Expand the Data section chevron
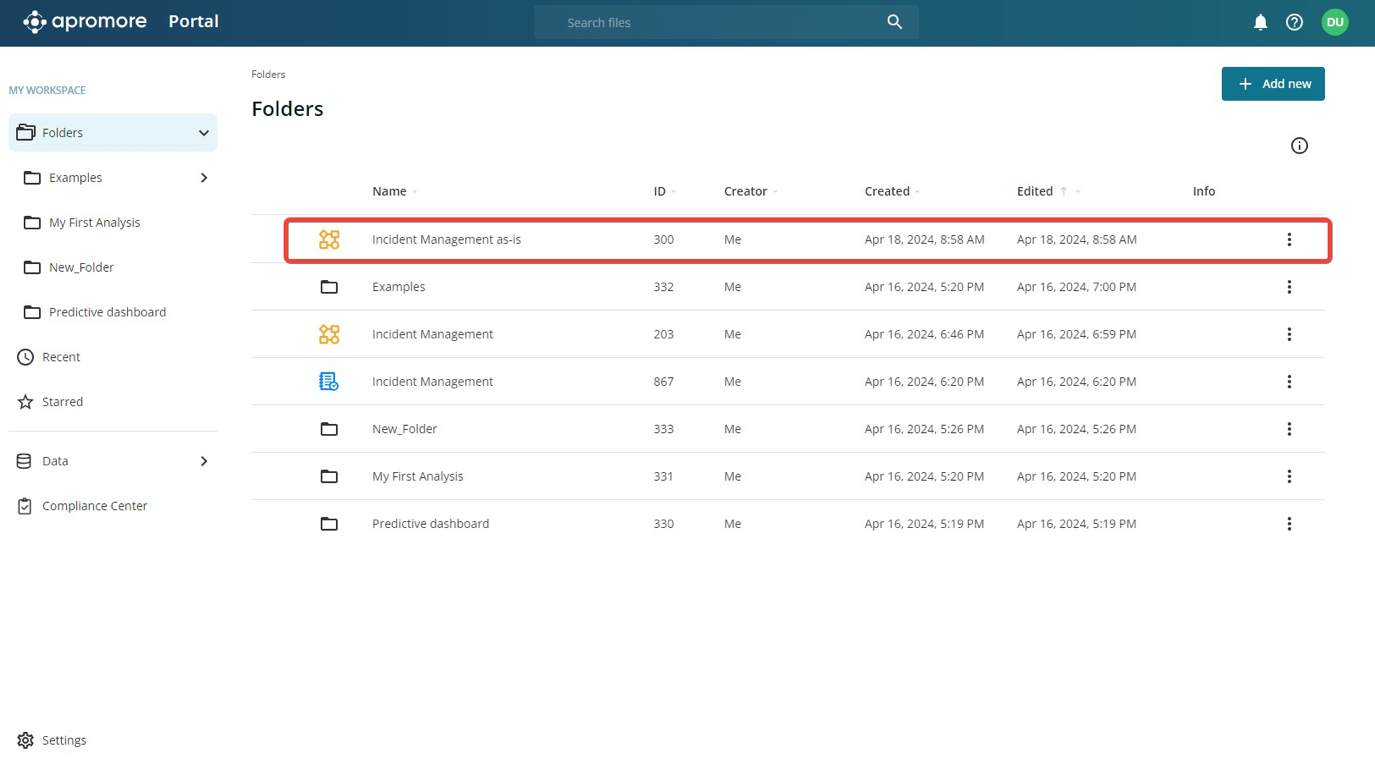The image size is (1375, 781). (x=204, y=461)
